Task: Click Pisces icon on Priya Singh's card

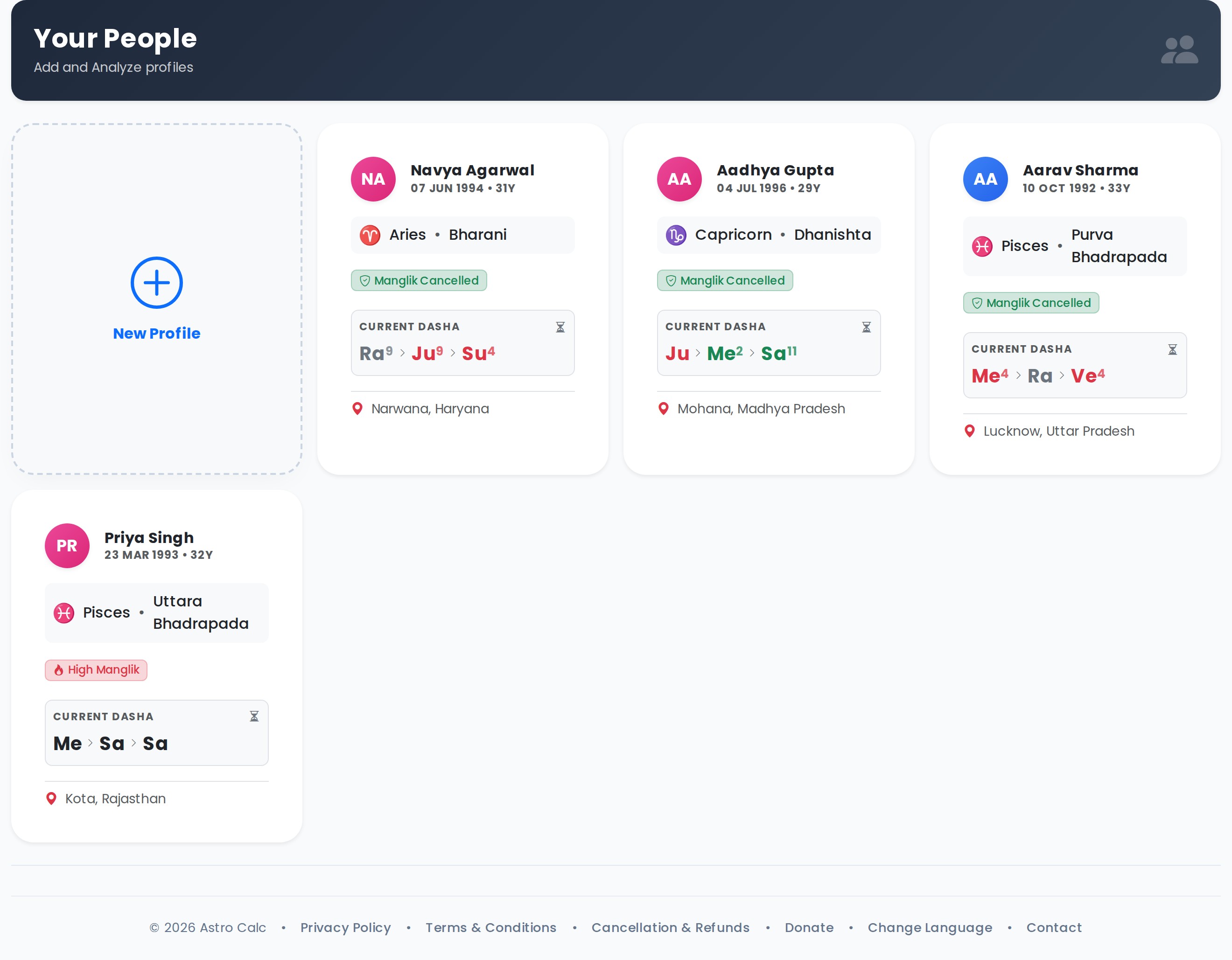Action: click(x=64, y=613)
